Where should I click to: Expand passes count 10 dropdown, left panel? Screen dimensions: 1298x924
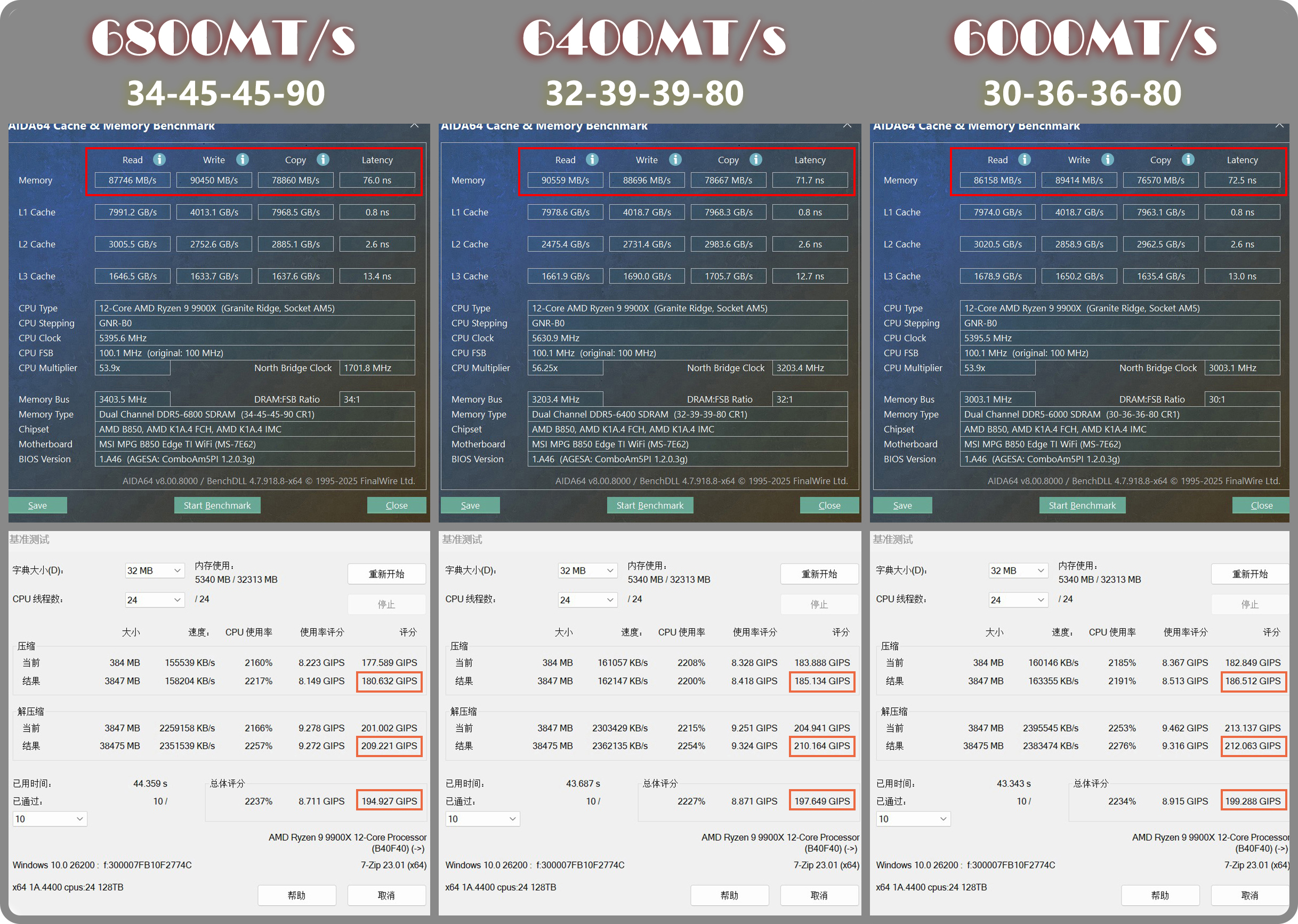point(50,819)
